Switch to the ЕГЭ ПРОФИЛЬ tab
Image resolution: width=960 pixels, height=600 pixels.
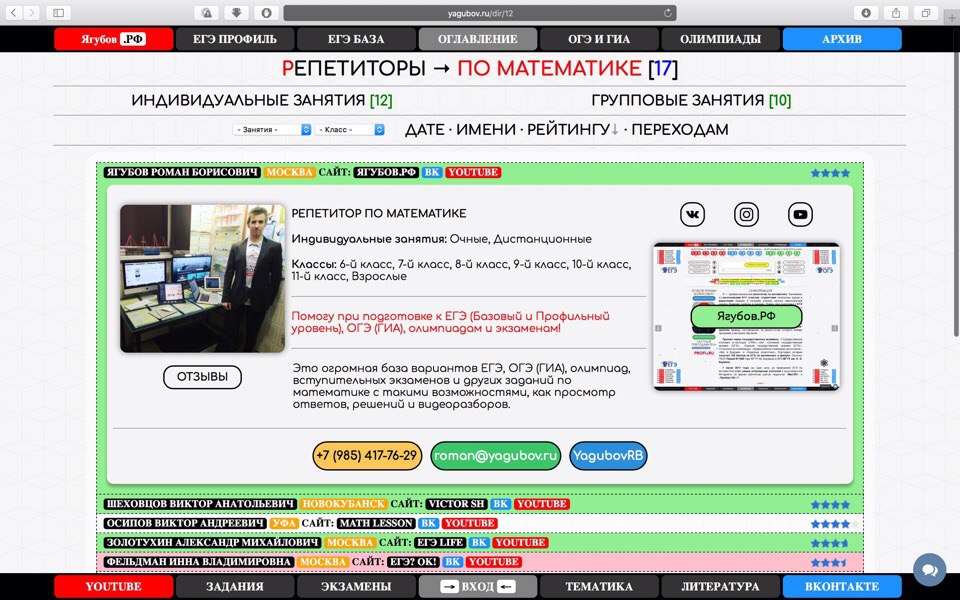pyautogui.click(x=235, y=39)
